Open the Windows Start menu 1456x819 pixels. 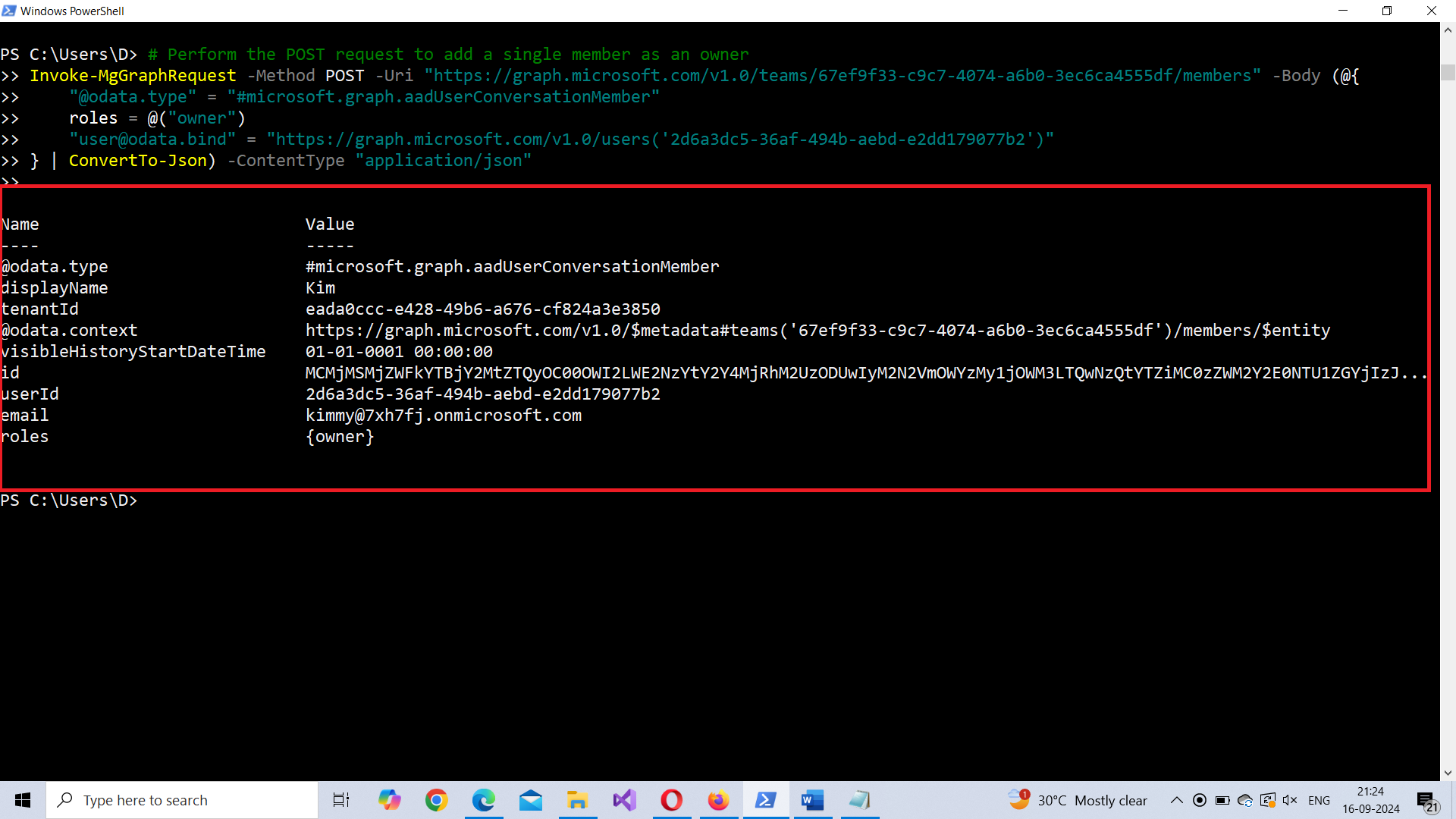[23, 800]
